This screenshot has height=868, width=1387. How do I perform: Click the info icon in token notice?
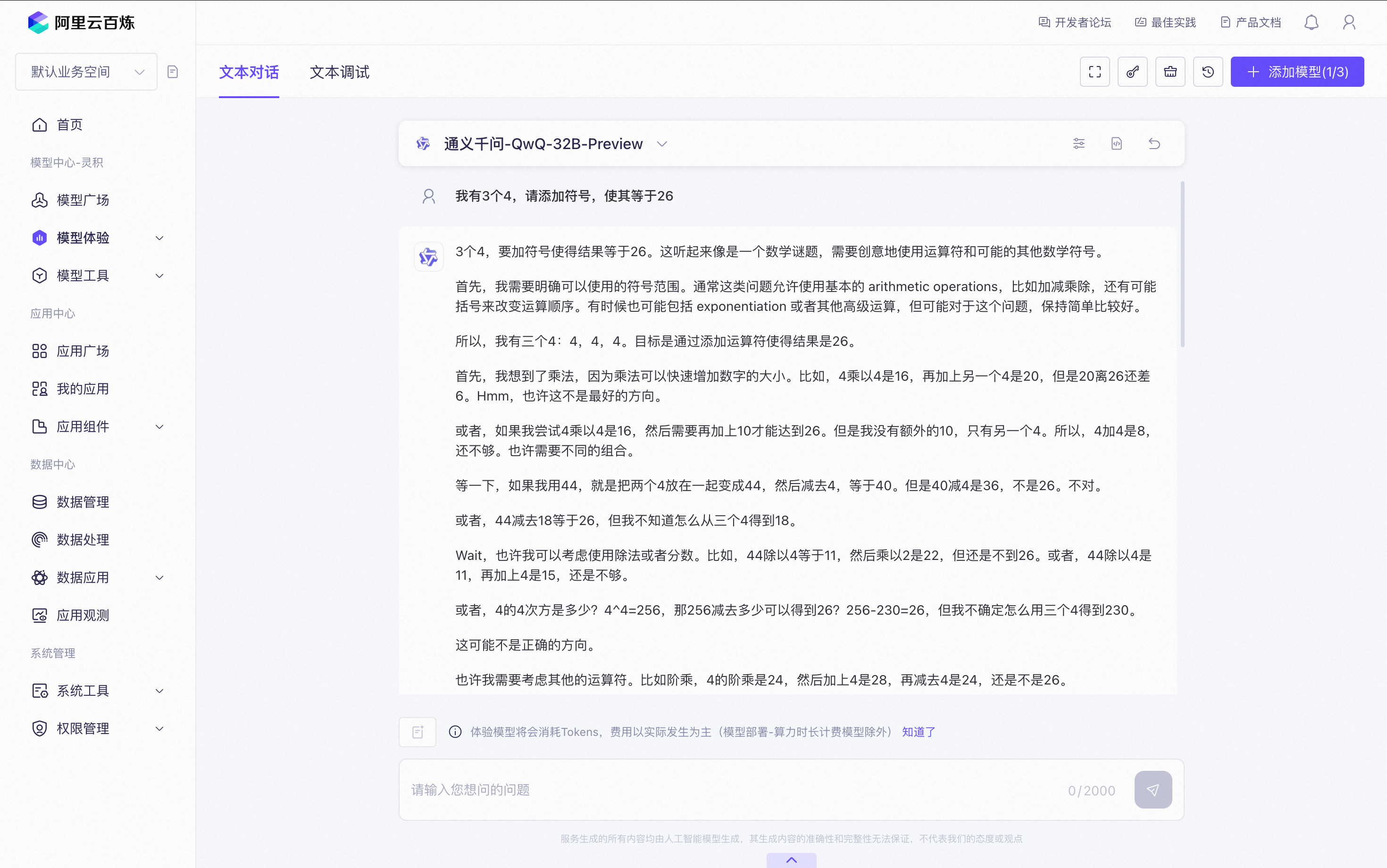pos(455,732)
